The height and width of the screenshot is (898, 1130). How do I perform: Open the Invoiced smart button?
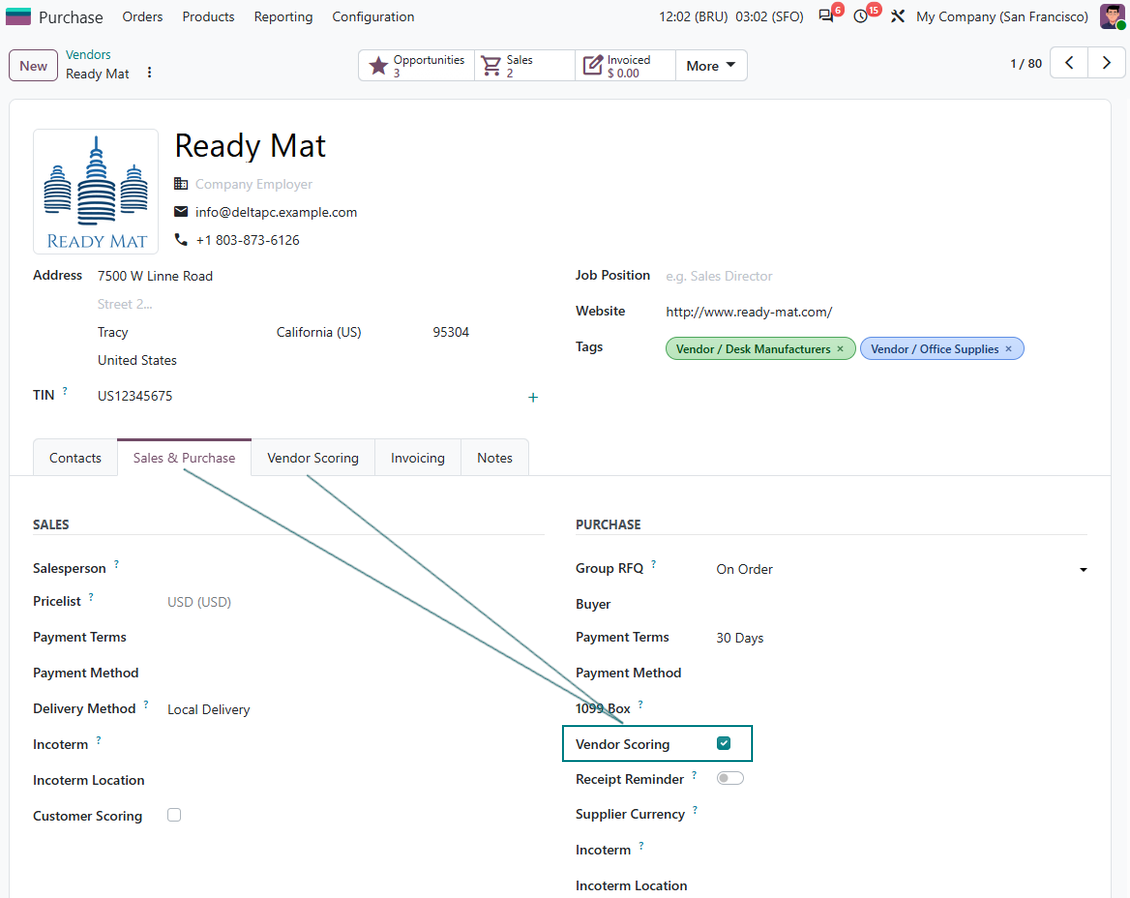626,66
